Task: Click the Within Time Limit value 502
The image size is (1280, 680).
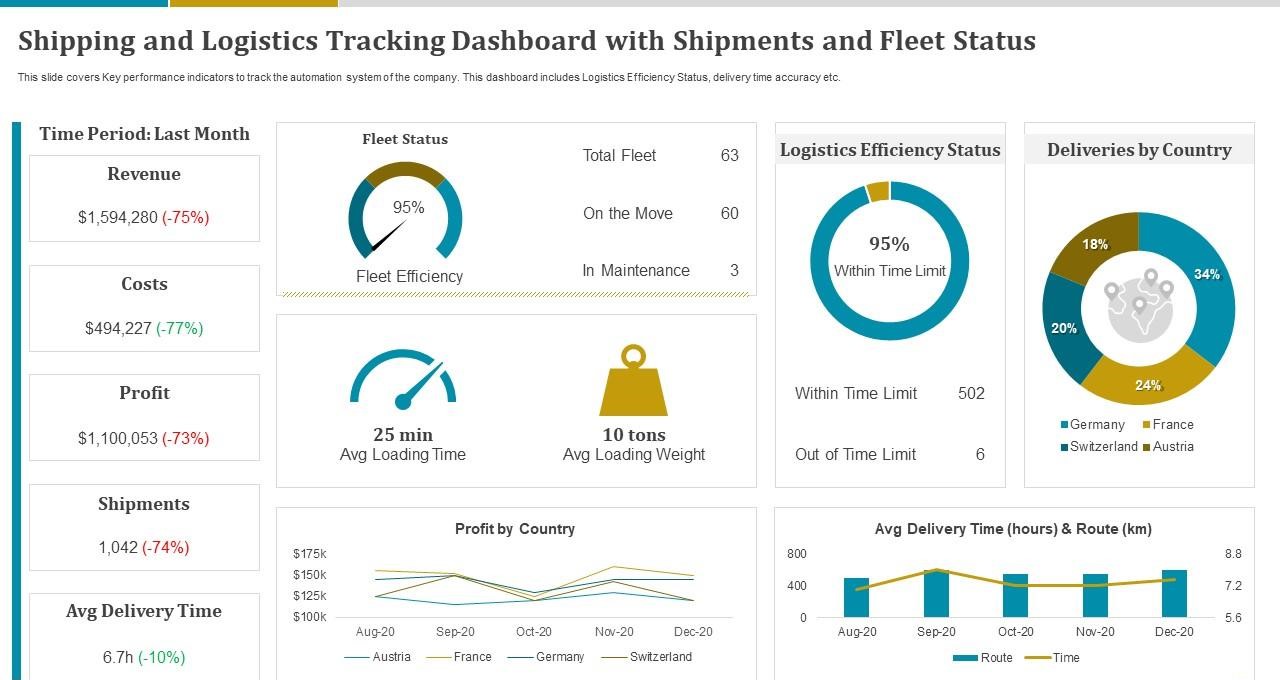Action: click(x=971, y=393)
